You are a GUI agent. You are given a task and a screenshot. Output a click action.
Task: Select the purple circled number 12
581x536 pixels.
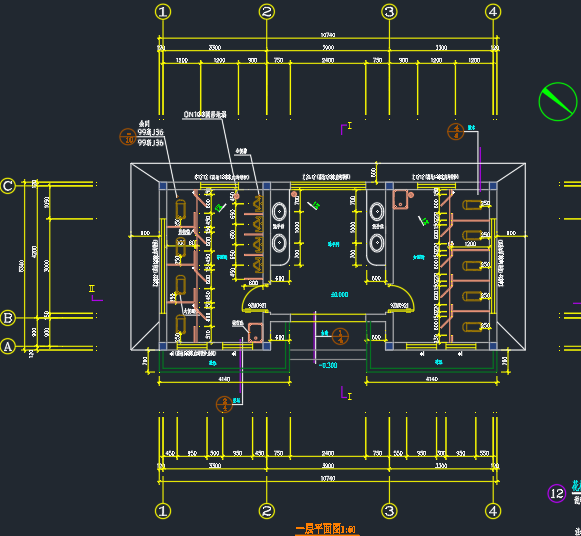(557, 493)
